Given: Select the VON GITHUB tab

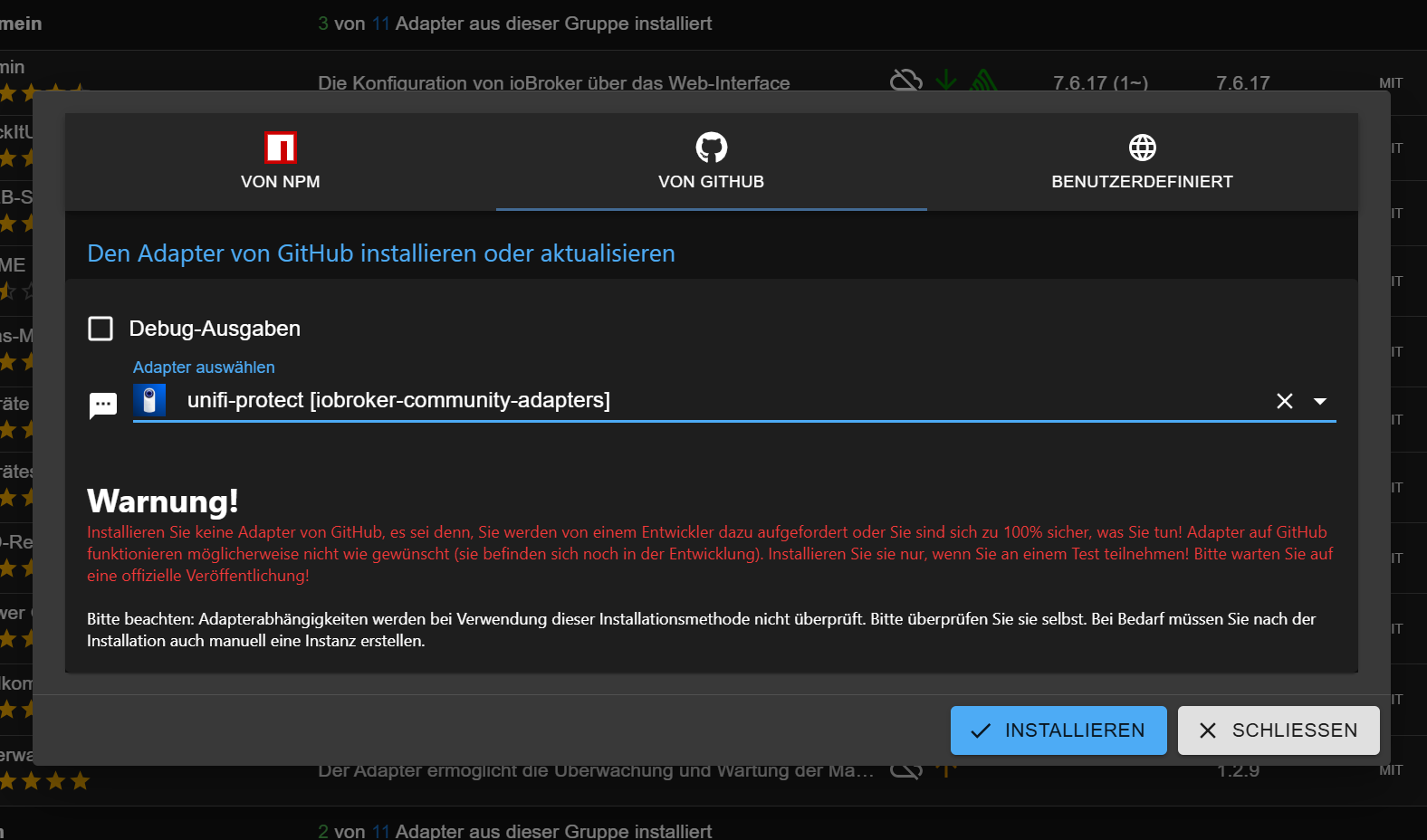Looking at the screenshot, I should (712, 162).
